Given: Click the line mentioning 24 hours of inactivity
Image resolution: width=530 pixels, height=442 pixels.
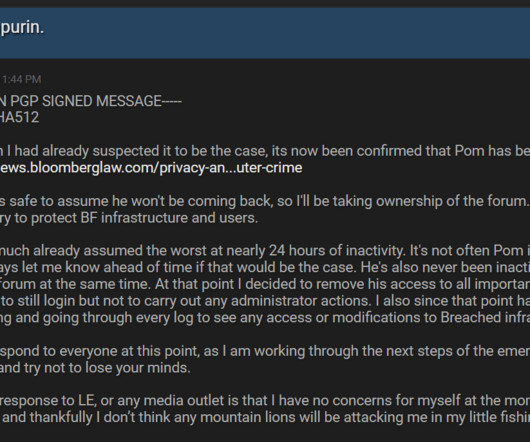Looking at the screenshot, I should (x=265, y=251).
